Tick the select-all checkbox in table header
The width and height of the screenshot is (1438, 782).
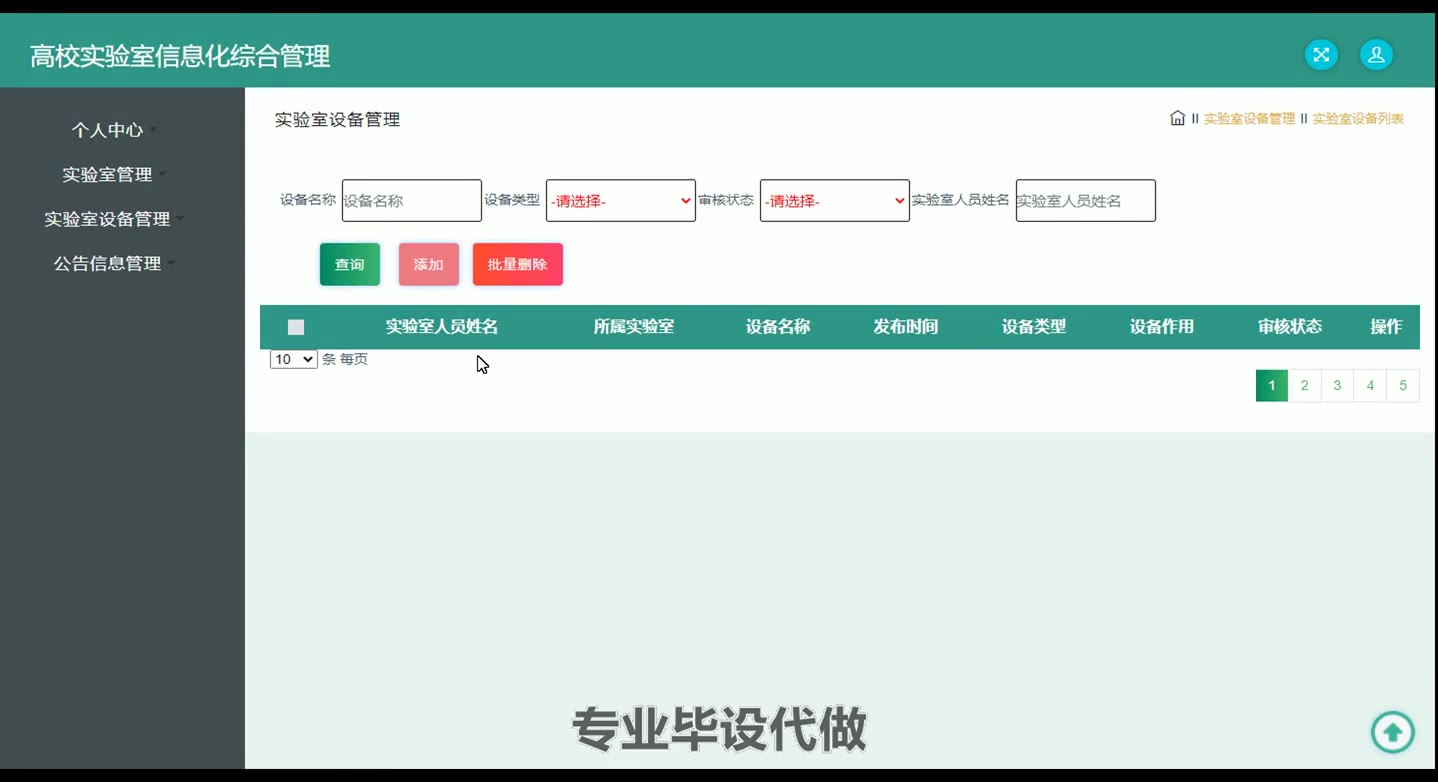295,327
